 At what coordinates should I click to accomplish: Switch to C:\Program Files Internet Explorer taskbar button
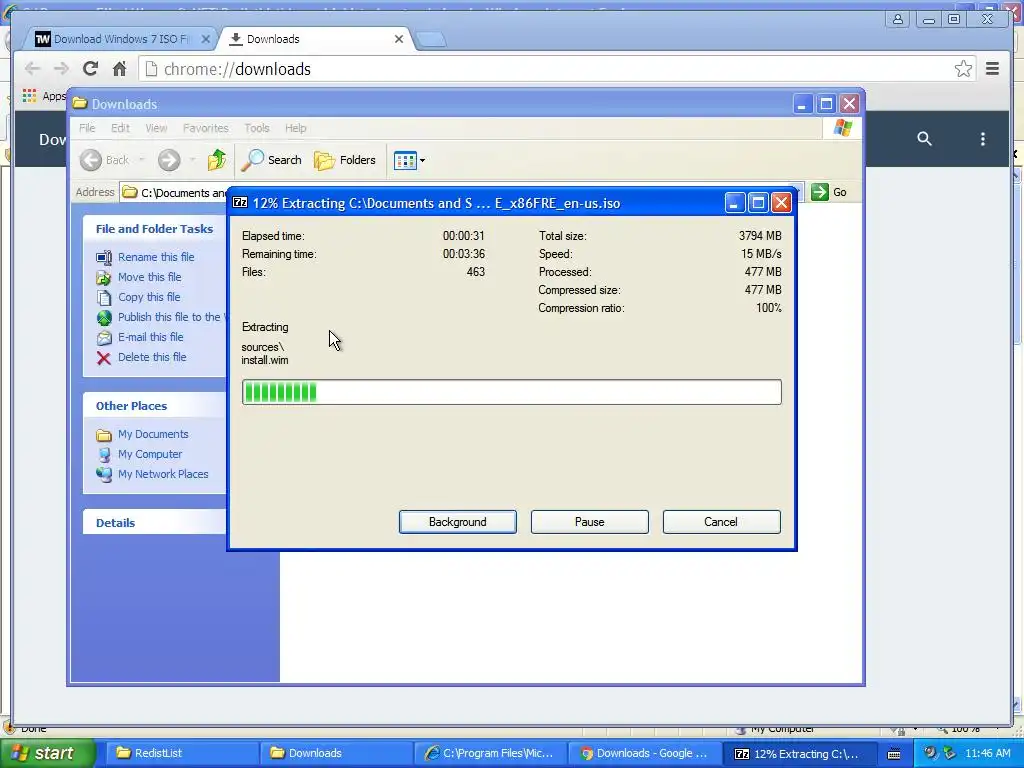click(490, 753)
